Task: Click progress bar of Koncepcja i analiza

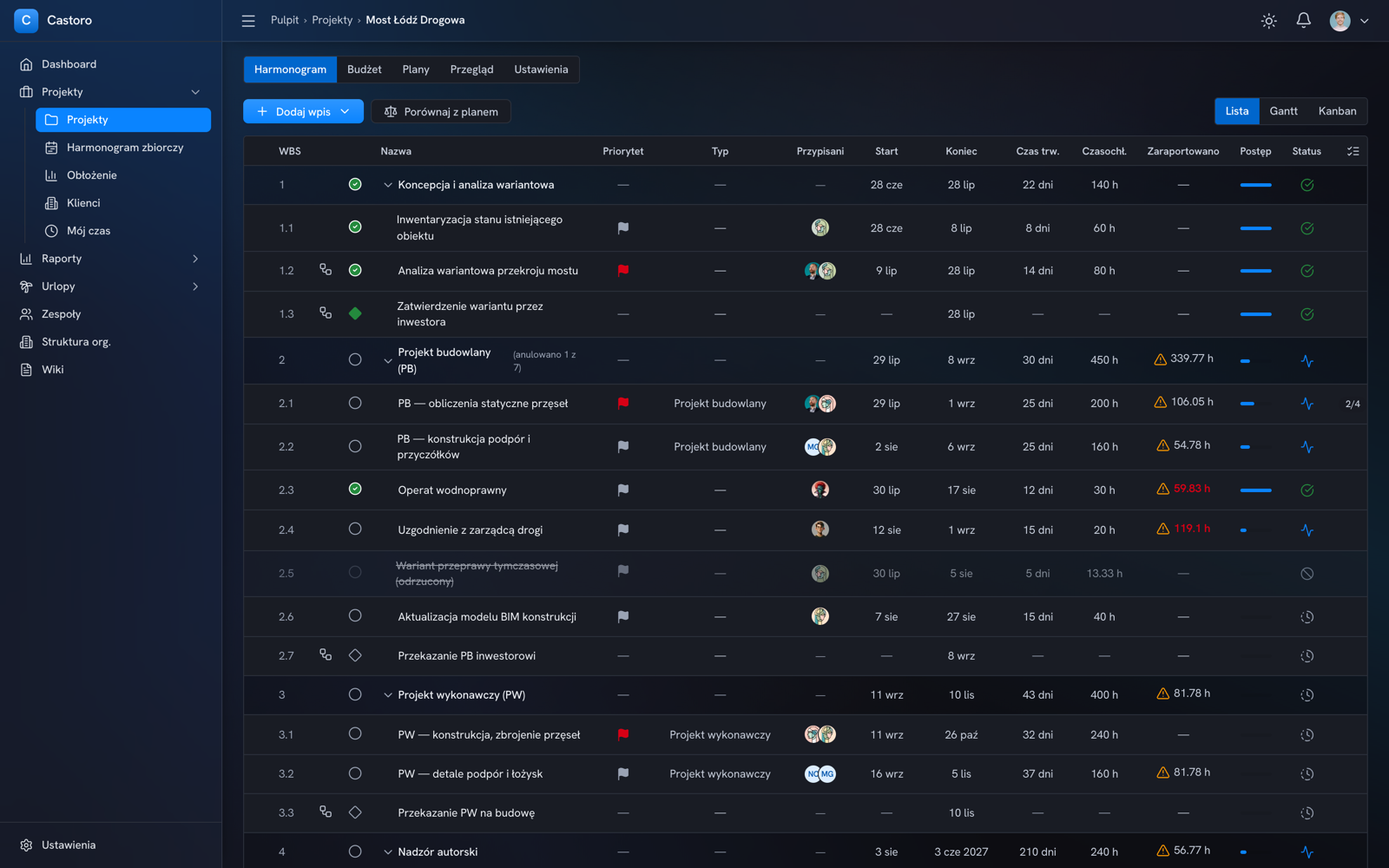Action: [x=1255, y=185]
